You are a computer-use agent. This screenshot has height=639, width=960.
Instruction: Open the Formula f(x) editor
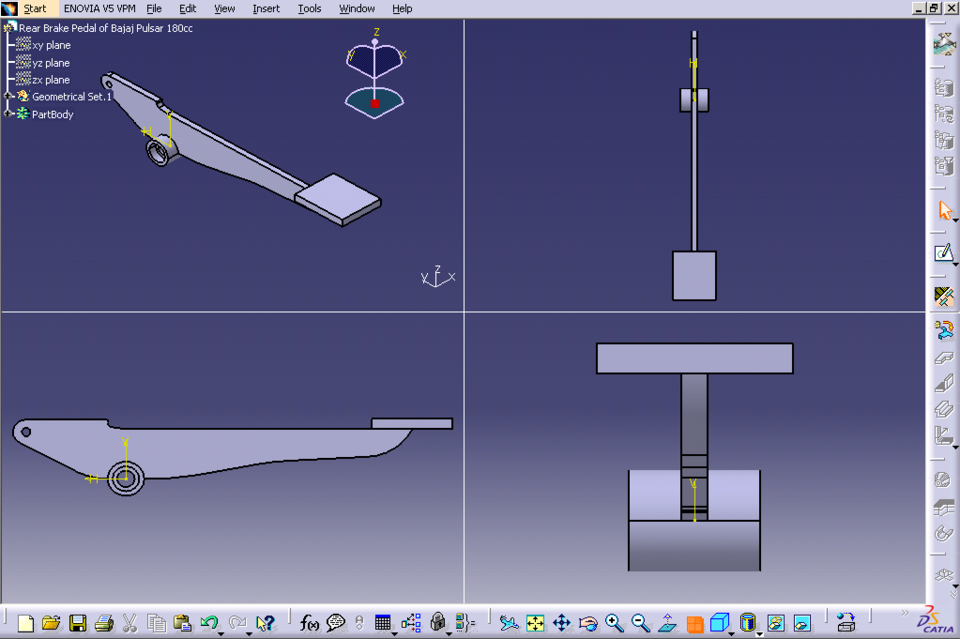point(307,622)
